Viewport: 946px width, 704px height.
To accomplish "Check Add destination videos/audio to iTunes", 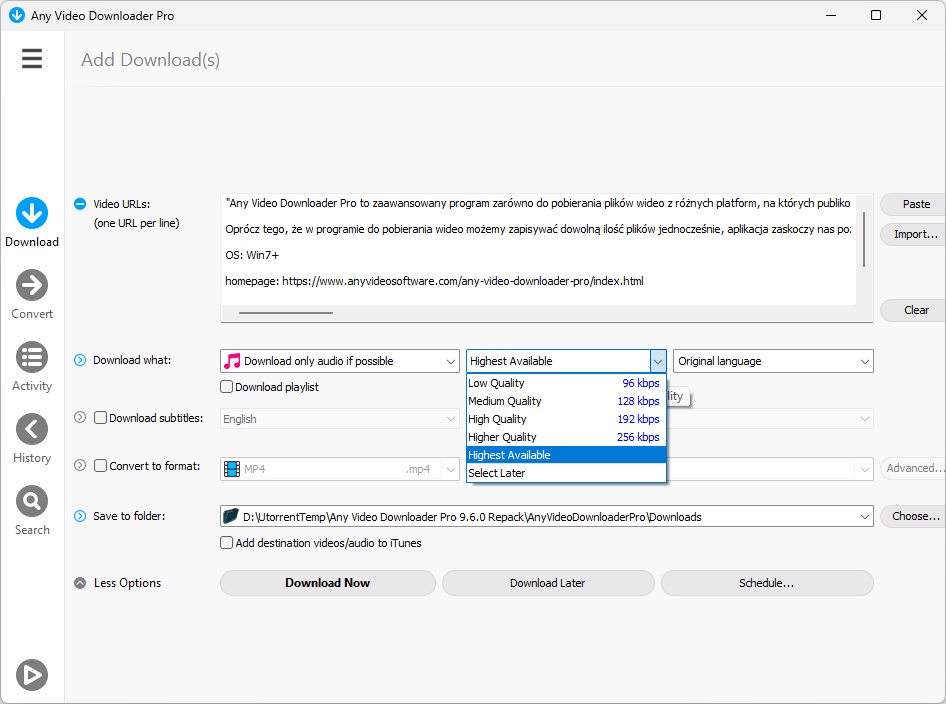I will pyautogui.click(x=226, y=543).
